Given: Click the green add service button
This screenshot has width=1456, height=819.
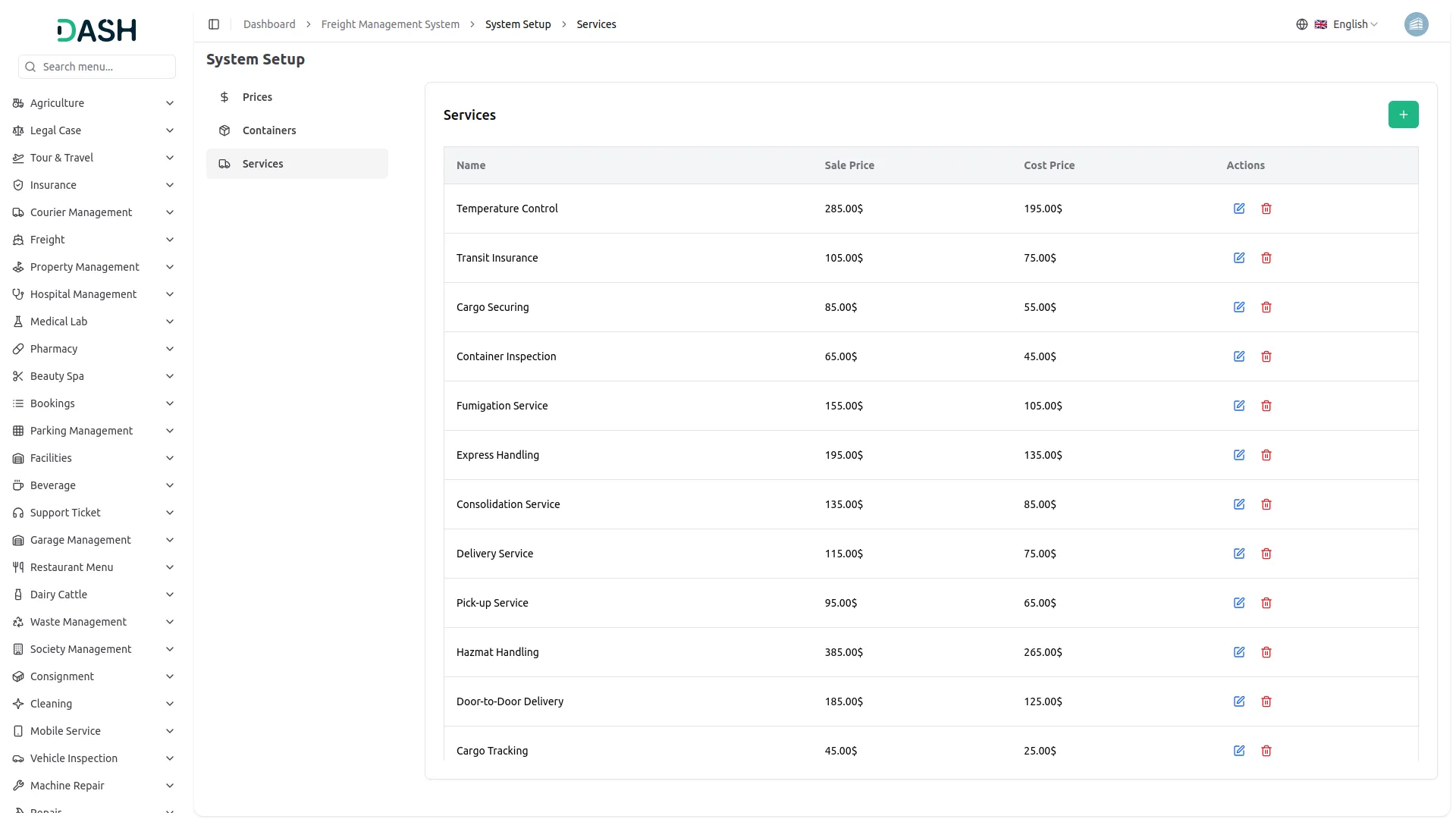Looking at the screenshot, I should click(1403, 115).
